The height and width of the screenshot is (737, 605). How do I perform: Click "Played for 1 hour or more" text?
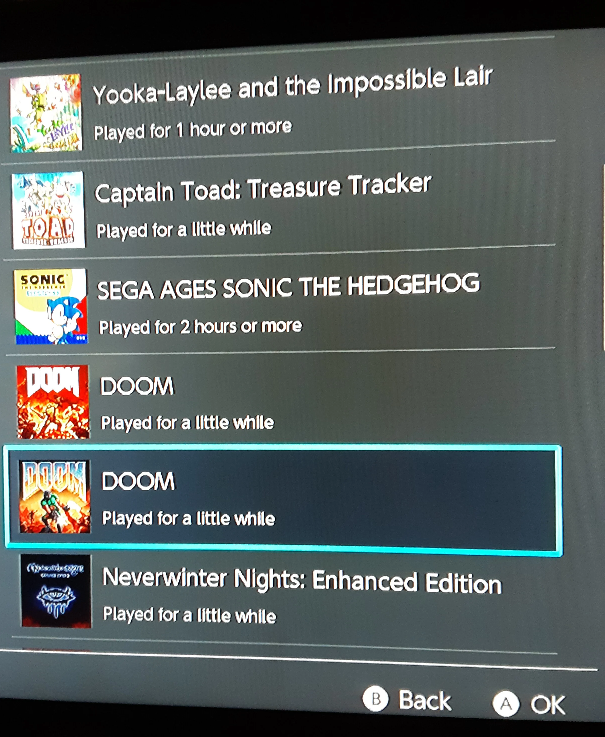tap(193, 130)
